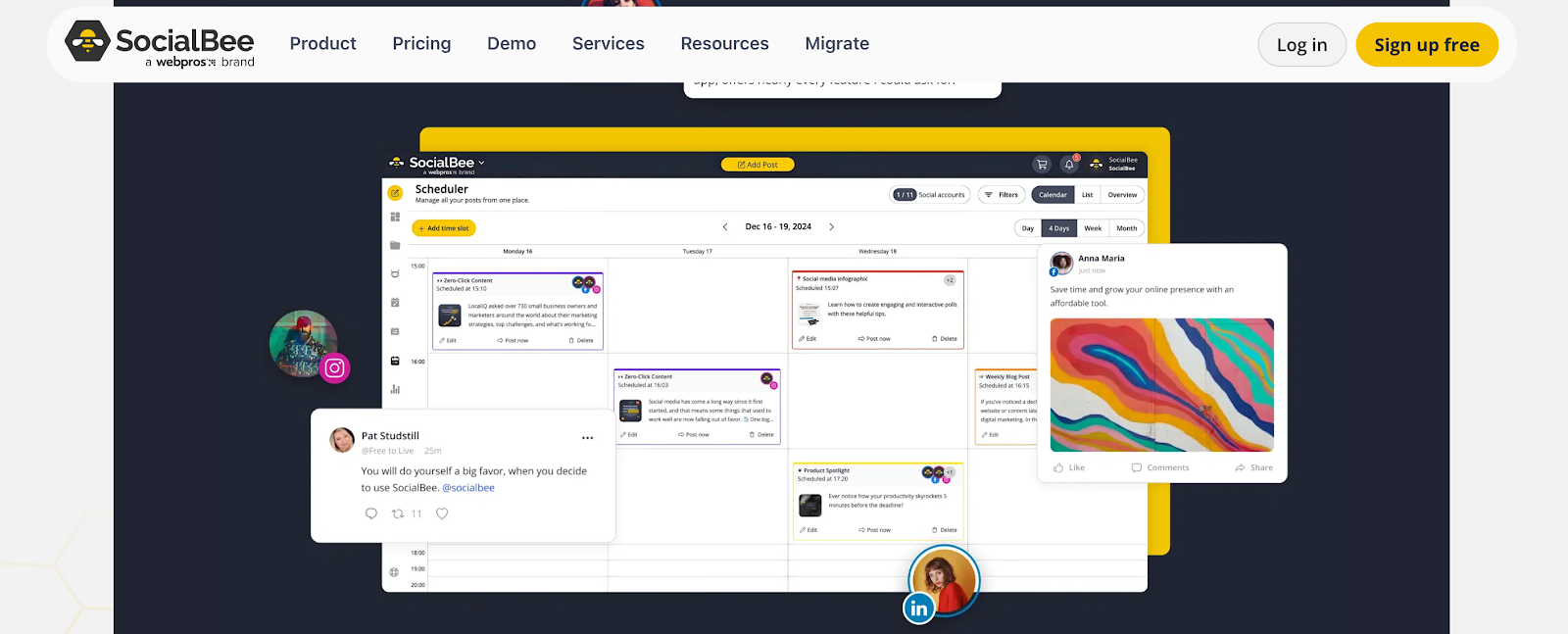
Task: Open the notification bell with red badge
Action: pyautogui.click(x=1069, y=164)
